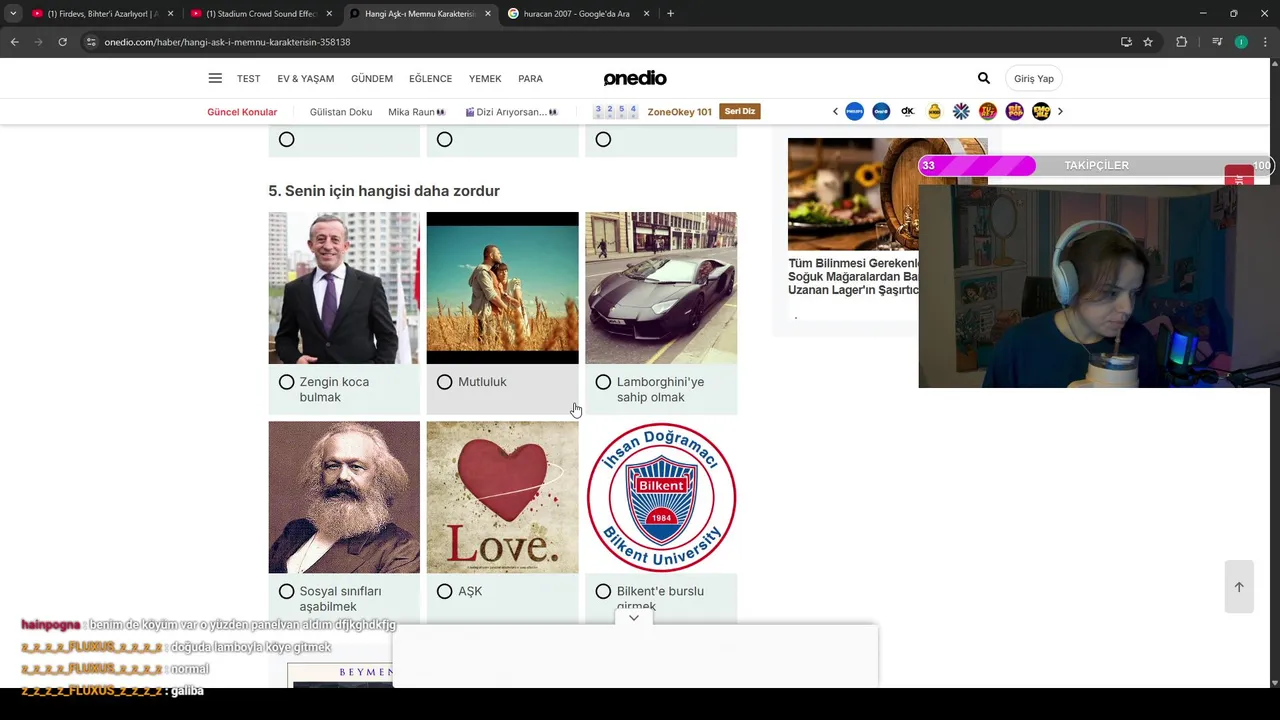Open the Chrome profile avatar
Image resolution: width=1280 pixels, height=720 pixels.
coord(1241,42)
